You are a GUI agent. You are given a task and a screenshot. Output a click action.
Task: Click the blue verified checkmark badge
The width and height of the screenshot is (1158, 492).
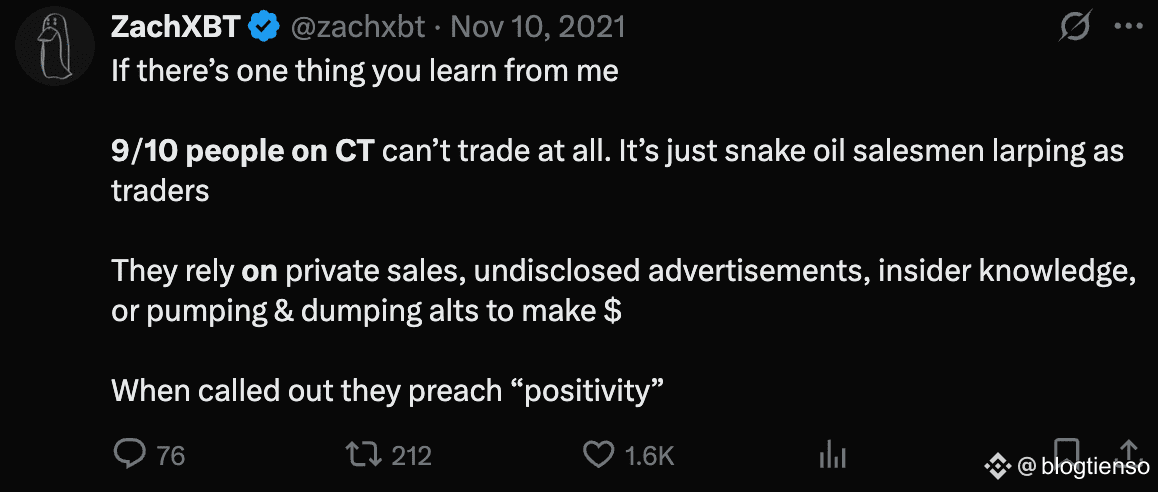265,28
